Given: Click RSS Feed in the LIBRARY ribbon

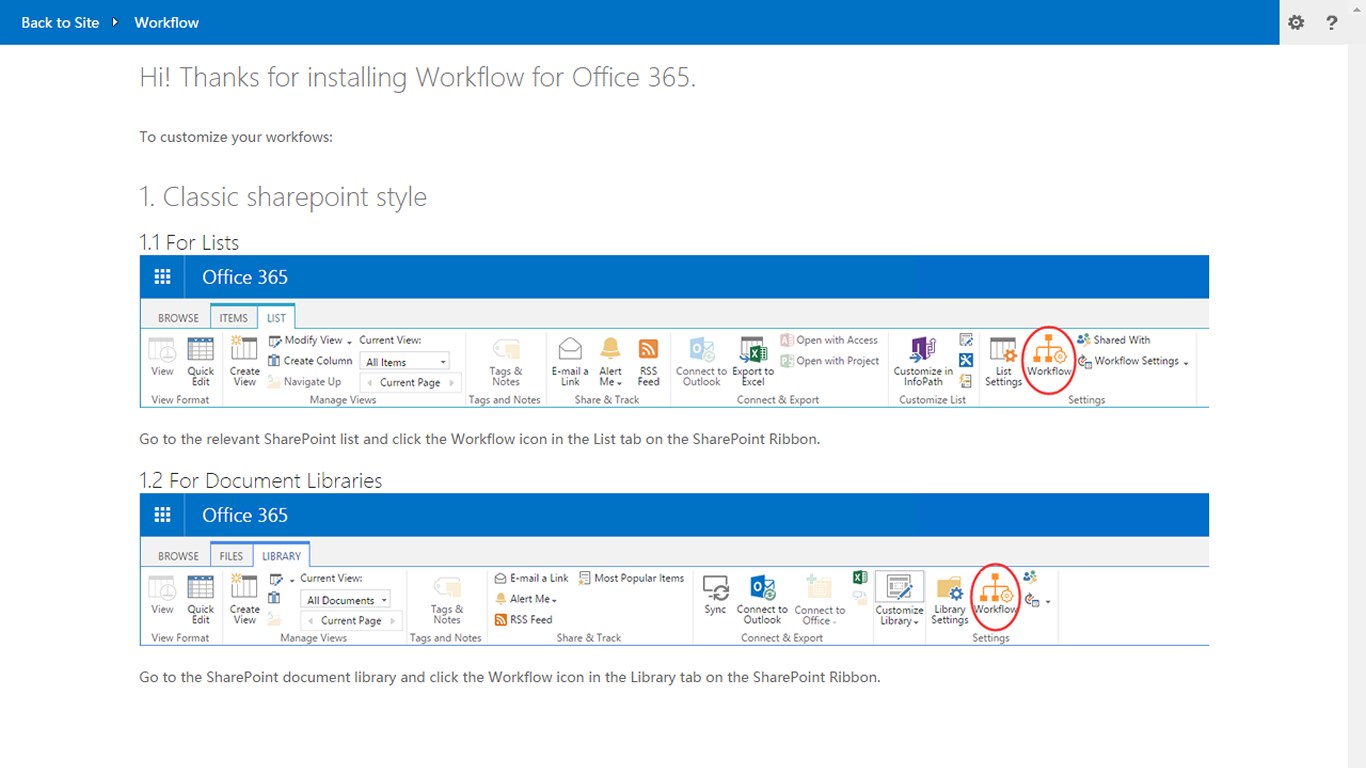Looking at the screenshot, I should tap(524, 620).
